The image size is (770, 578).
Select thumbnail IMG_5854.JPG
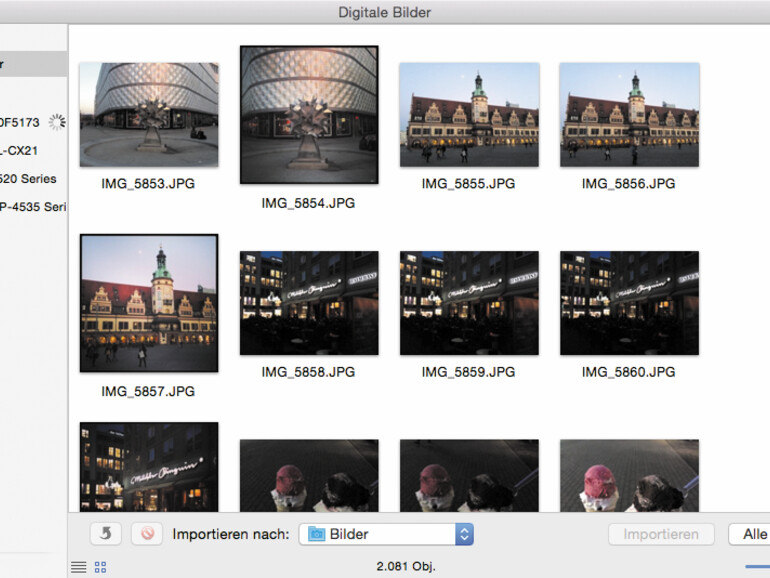(309, 115)
